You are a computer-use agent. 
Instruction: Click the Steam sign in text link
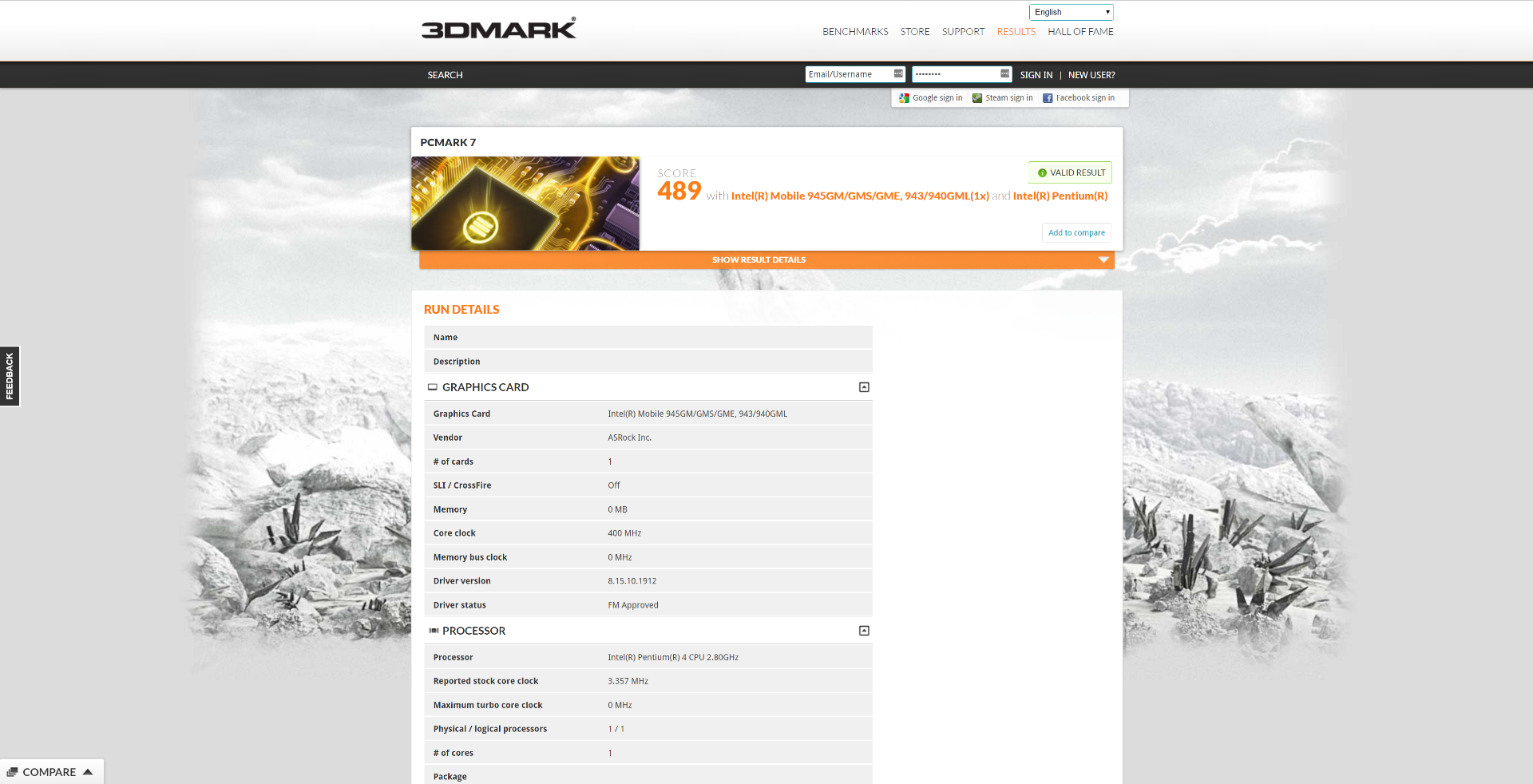click(1009, 98)
